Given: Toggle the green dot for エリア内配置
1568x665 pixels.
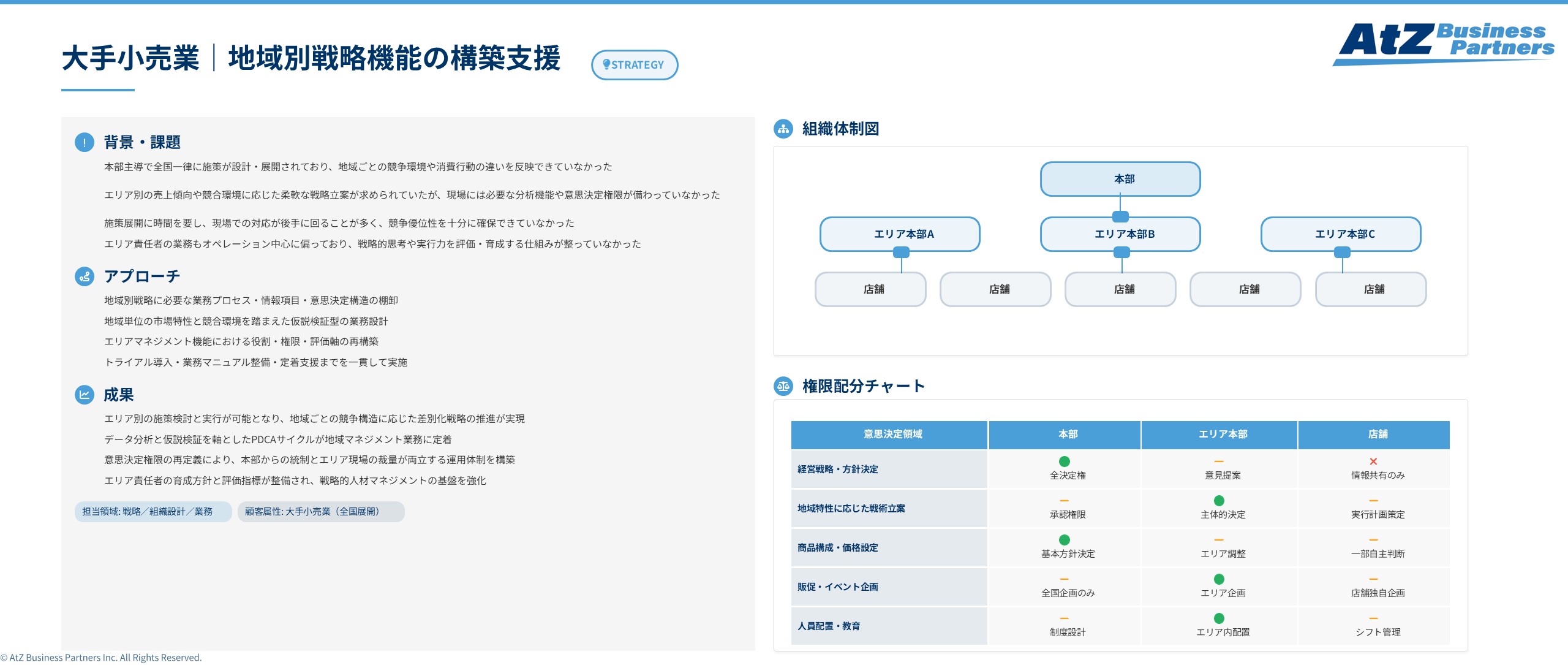Looking at the screenshot, I should pyautogui.click(x=1219, y=619).
